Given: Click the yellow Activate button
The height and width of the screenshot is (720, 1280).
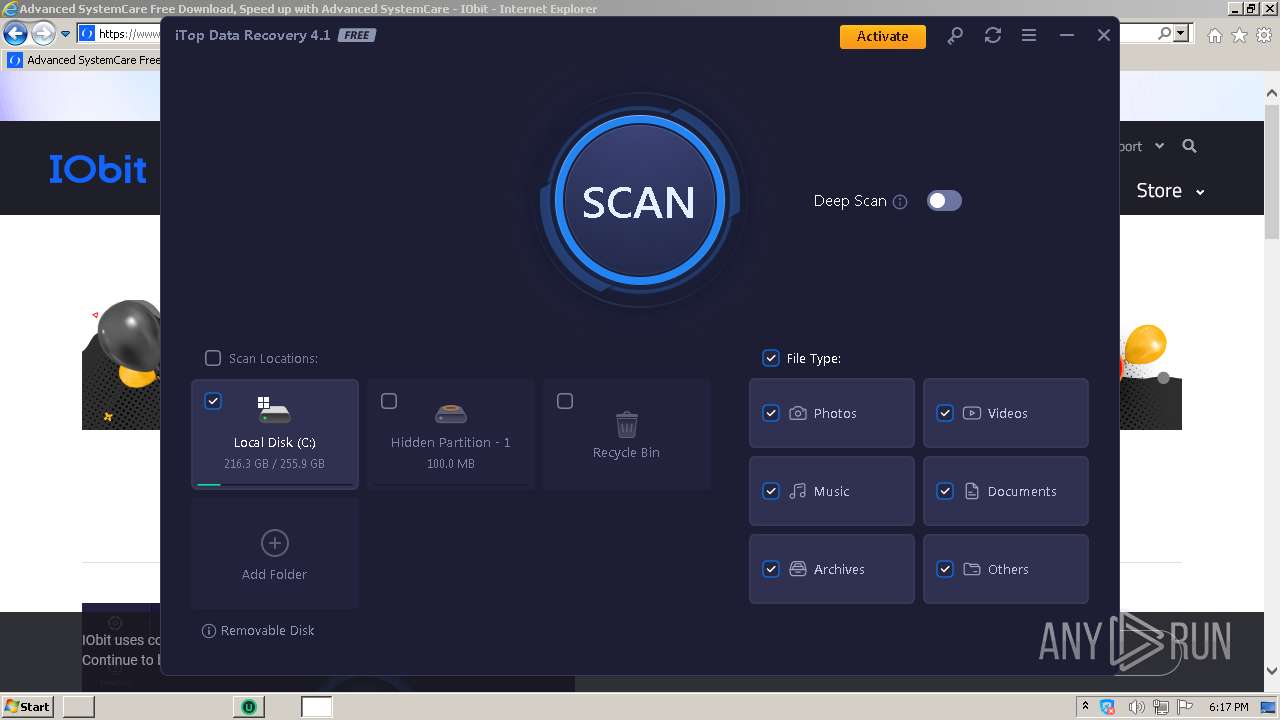Looking at the screenshot, I should (883, 36).
